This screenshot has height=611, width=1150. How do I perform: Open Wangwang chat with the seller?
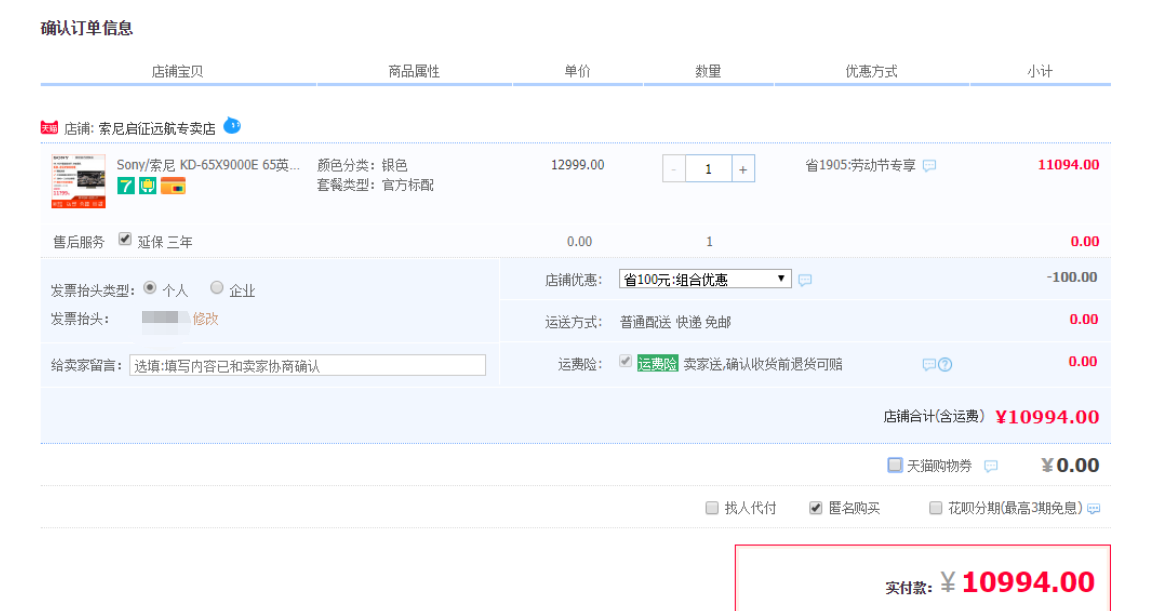tap(232, 125)
